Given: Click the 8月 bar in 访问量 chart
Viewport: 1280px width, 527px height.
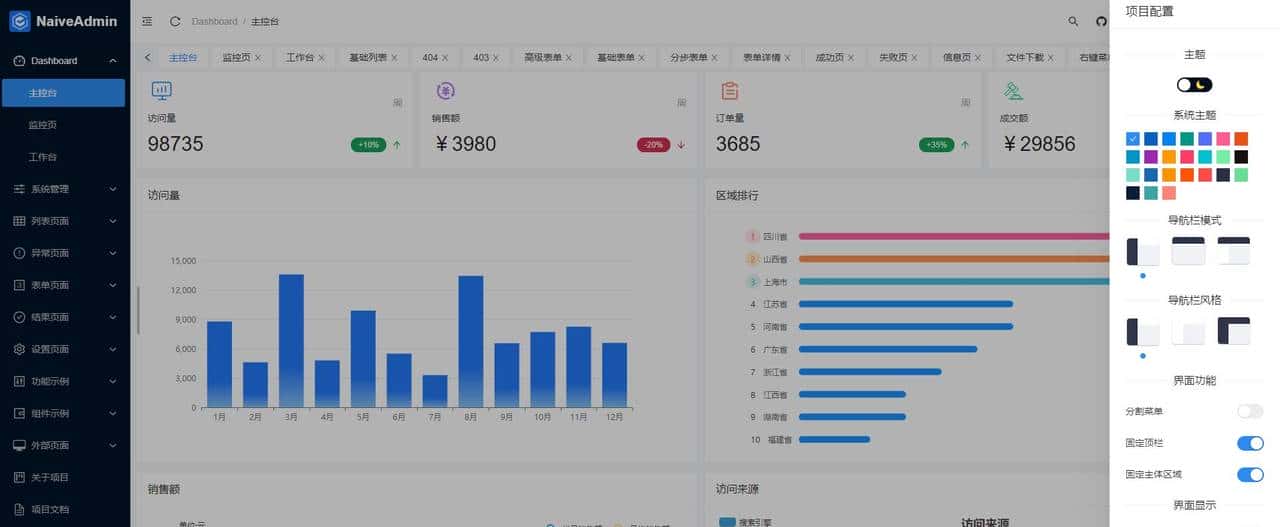Looking at the screenshot, I should (471, 341).
